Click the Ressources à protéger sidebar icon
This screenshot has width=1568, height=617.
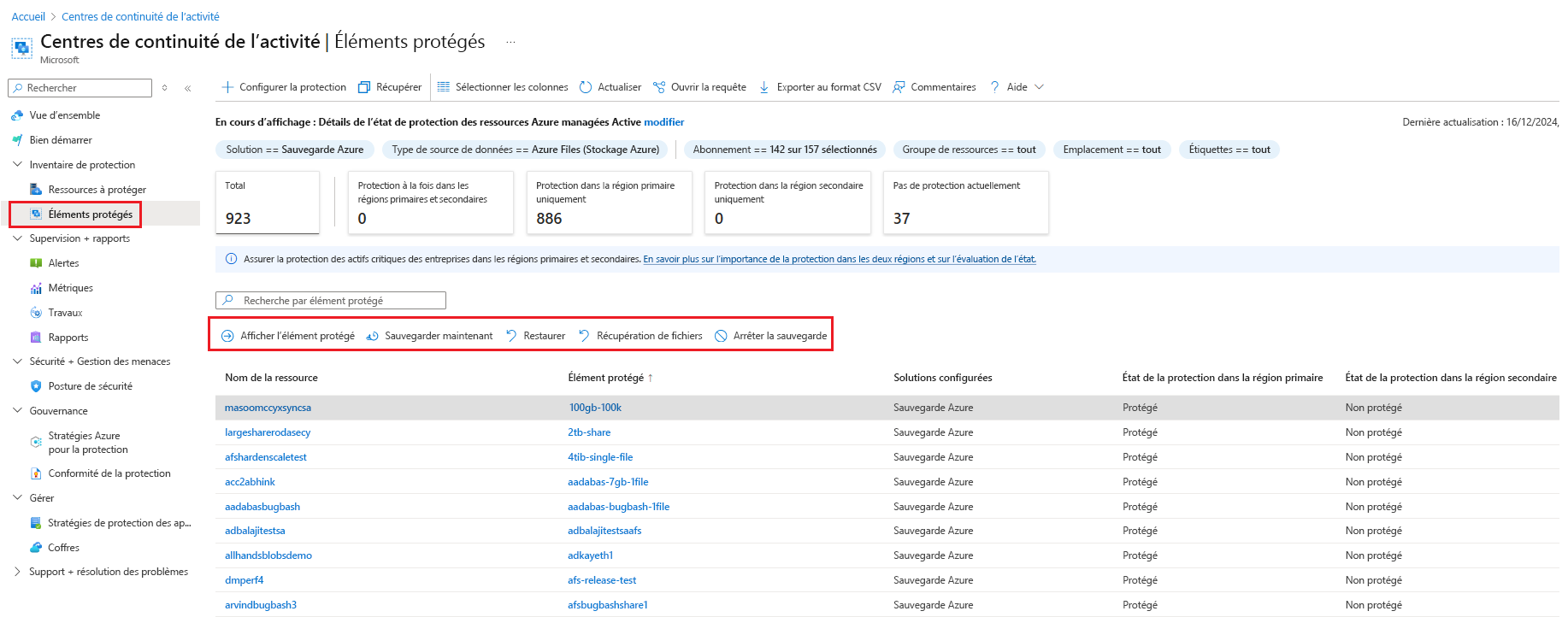[x=36, y=190]
